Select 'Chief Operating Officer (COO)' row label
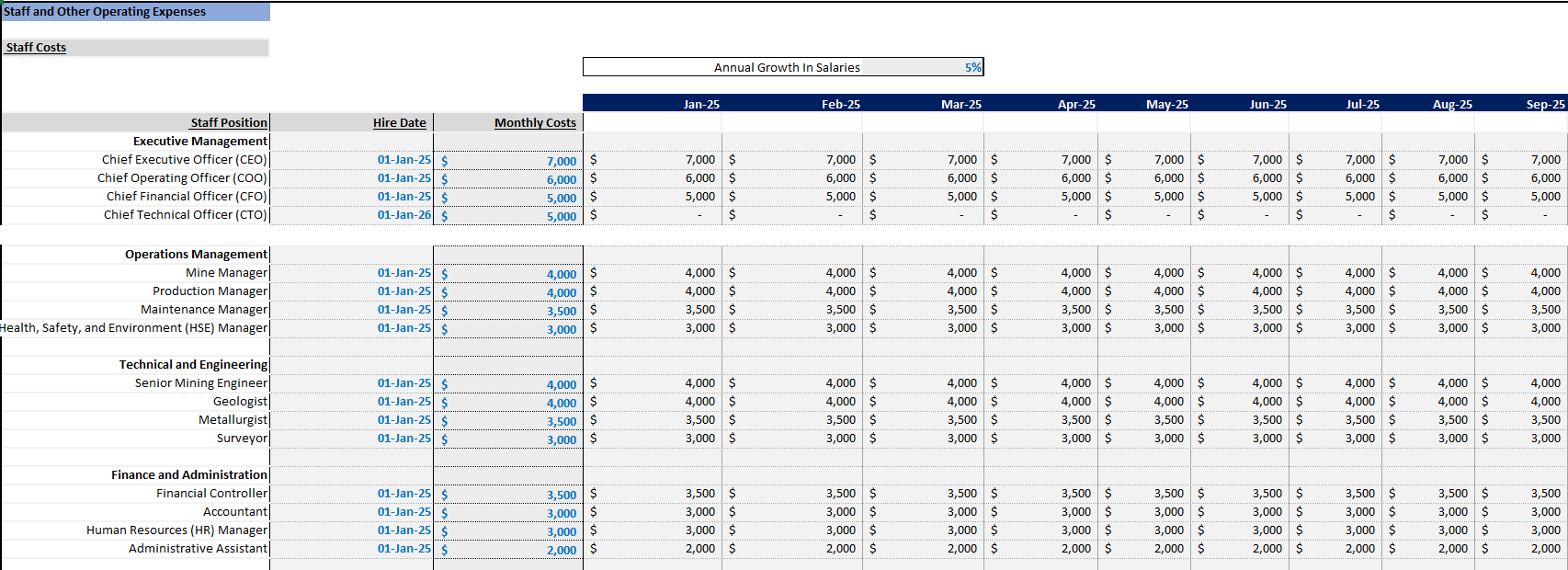This screenshot has height=570, width=1568. tap(182, 177)
